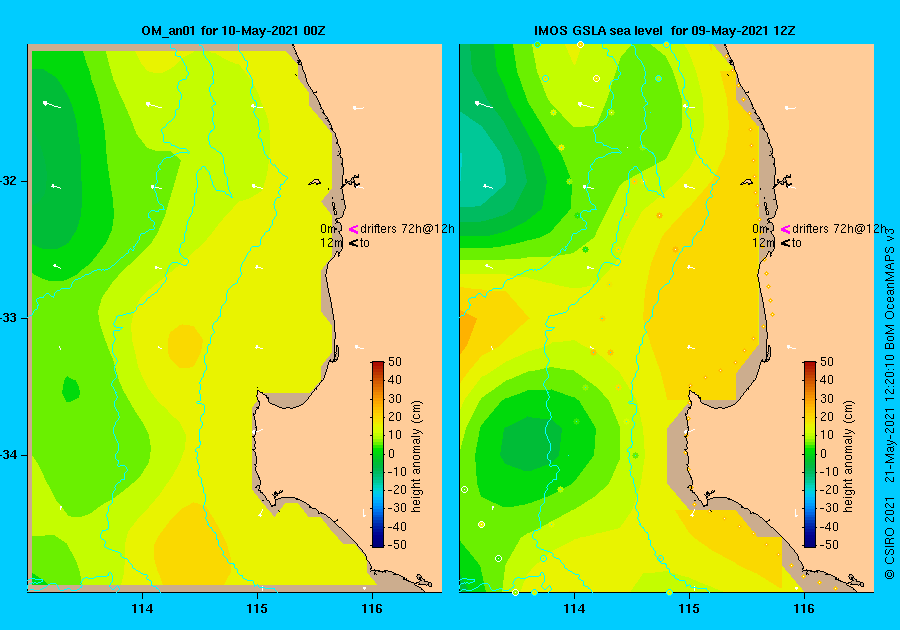Select the 'IMOS GSLA sea level for 09-May-2021 12Z' title
This screenshot has width=900, height=630.
pyautogui.click(x=665, y=31)
